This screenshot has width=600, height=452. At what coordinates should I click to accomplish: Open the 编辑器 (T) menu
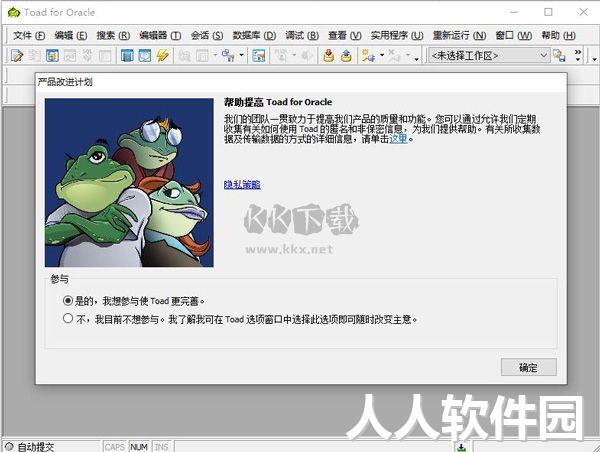[x=160, y=36]
